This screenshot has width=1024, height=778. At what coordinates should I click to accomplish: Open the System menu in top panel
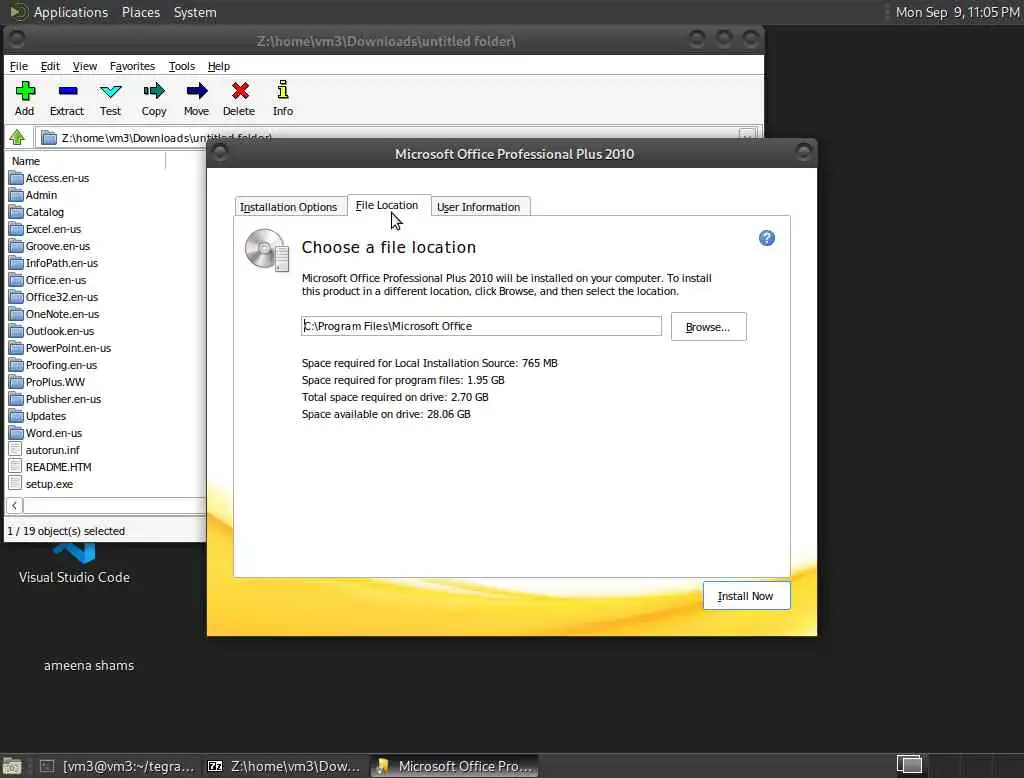point(195,12)
